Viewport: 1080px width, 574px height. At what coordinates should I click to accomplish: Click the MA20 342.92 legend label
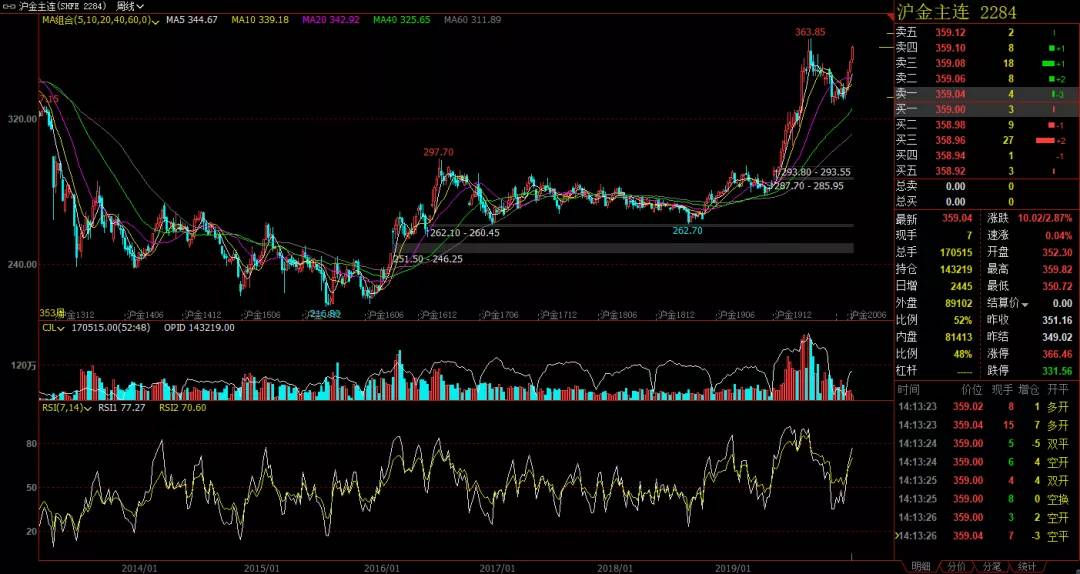click(x=331, y=20)
